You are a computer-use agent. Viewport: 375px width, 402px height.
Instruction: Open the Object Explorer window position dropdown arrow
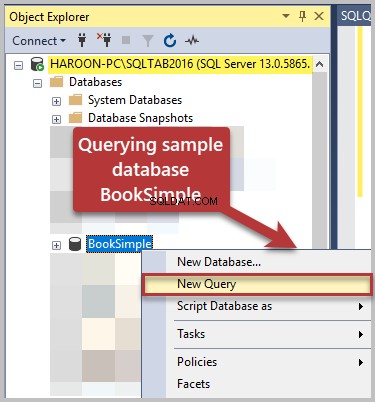[x=286, y=16]
